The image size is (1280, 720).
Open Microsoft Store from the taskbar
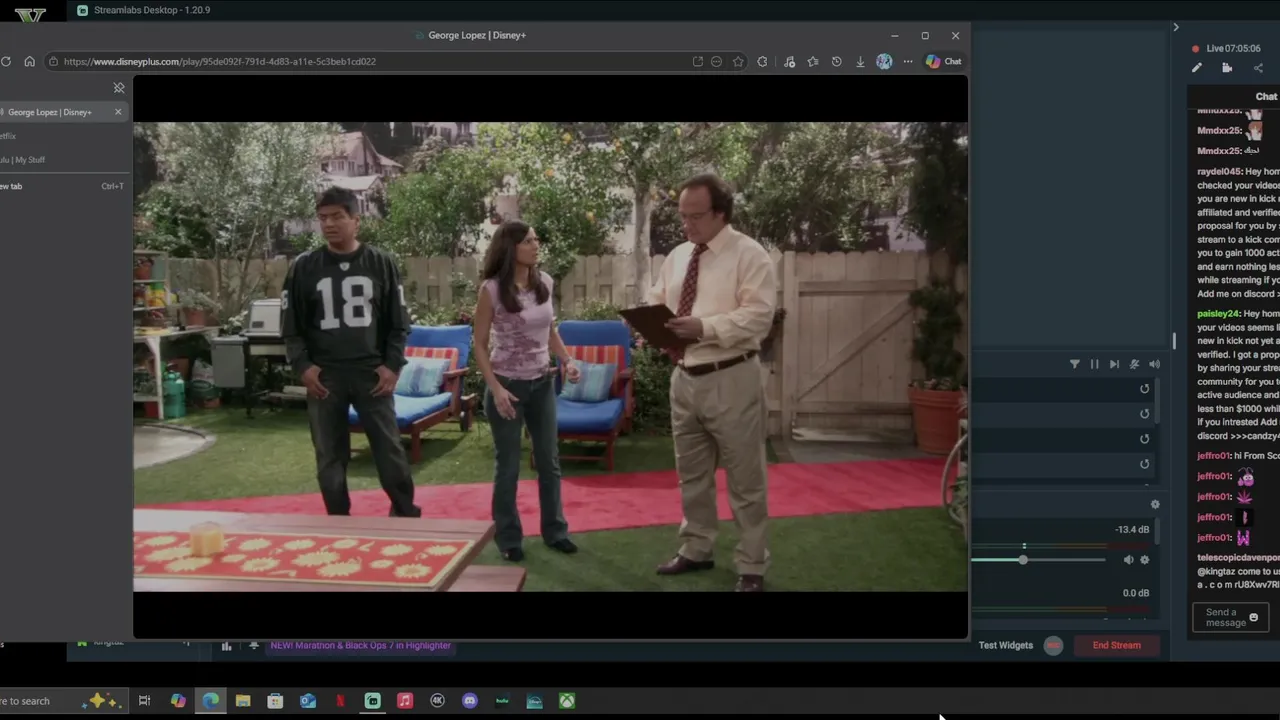coord(275,701)
